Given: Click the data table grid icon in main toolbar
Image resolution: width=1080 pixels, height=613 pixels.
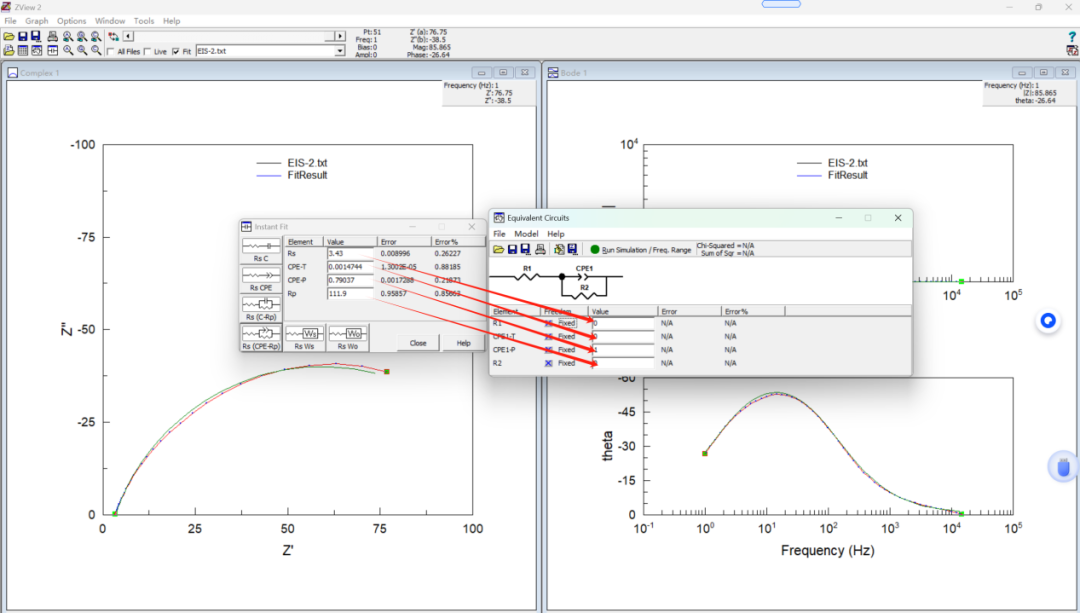Looking at the screenshot, I should [23, 50].
